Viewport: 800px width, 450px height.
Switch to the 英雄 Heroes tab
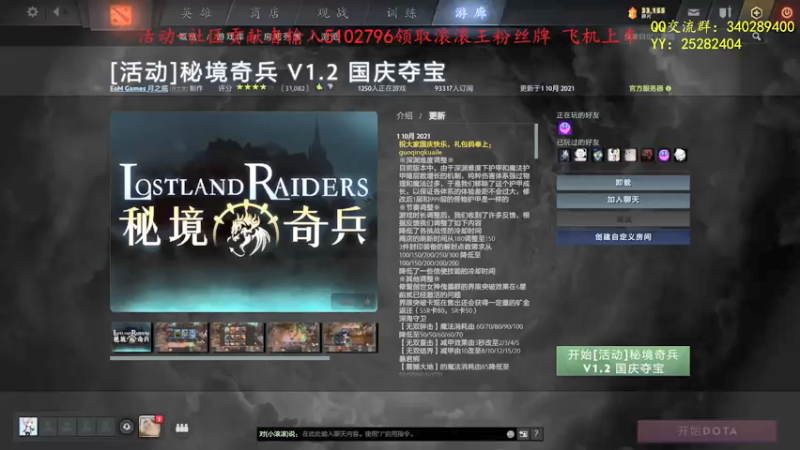196,13
